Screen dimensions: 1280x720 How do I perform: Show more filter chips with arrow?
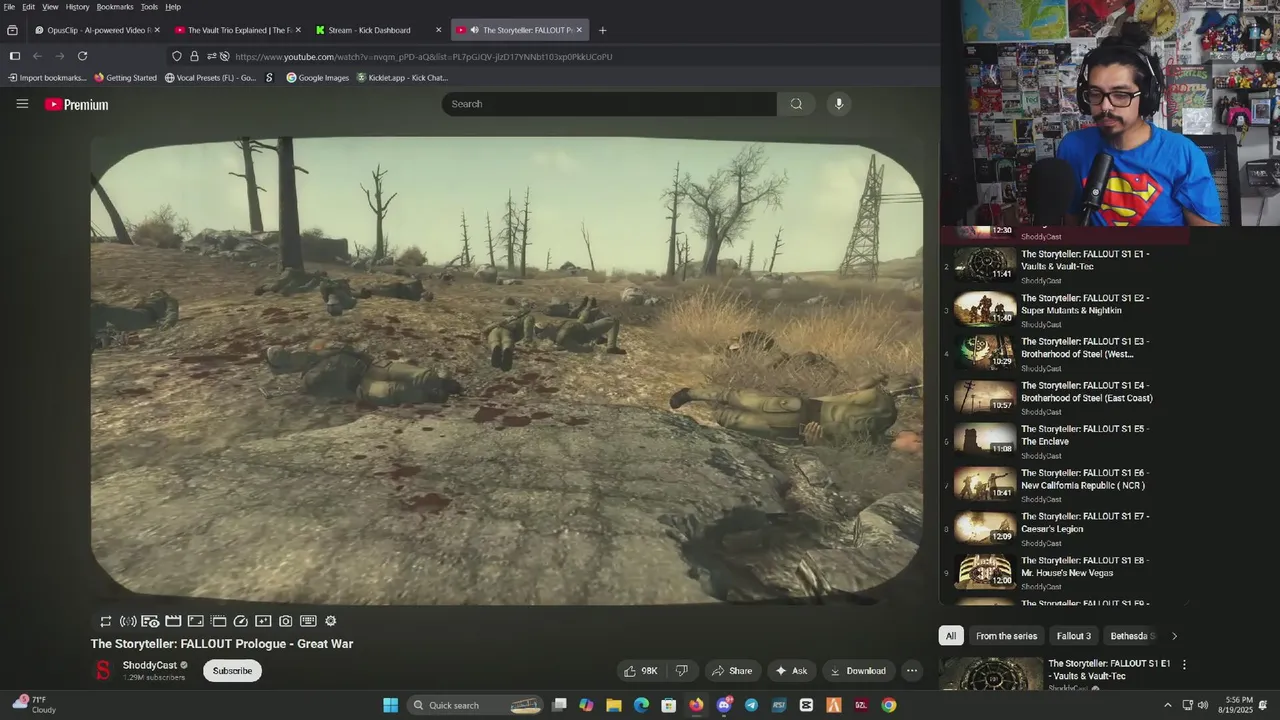click(x=1174, y=636)
